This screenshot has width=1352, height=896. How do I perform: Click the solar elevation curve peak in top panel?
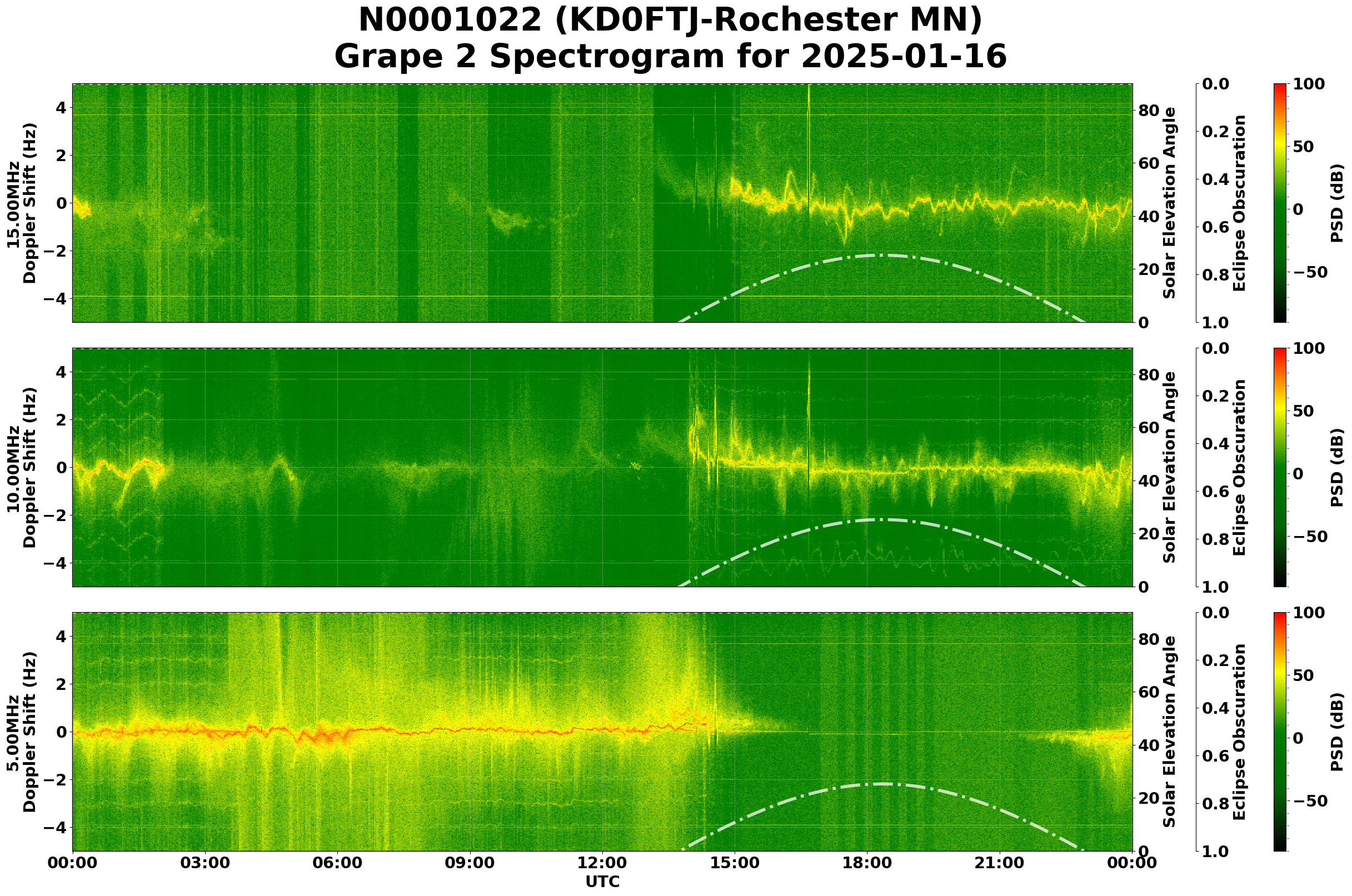click(x=880, y=256)
